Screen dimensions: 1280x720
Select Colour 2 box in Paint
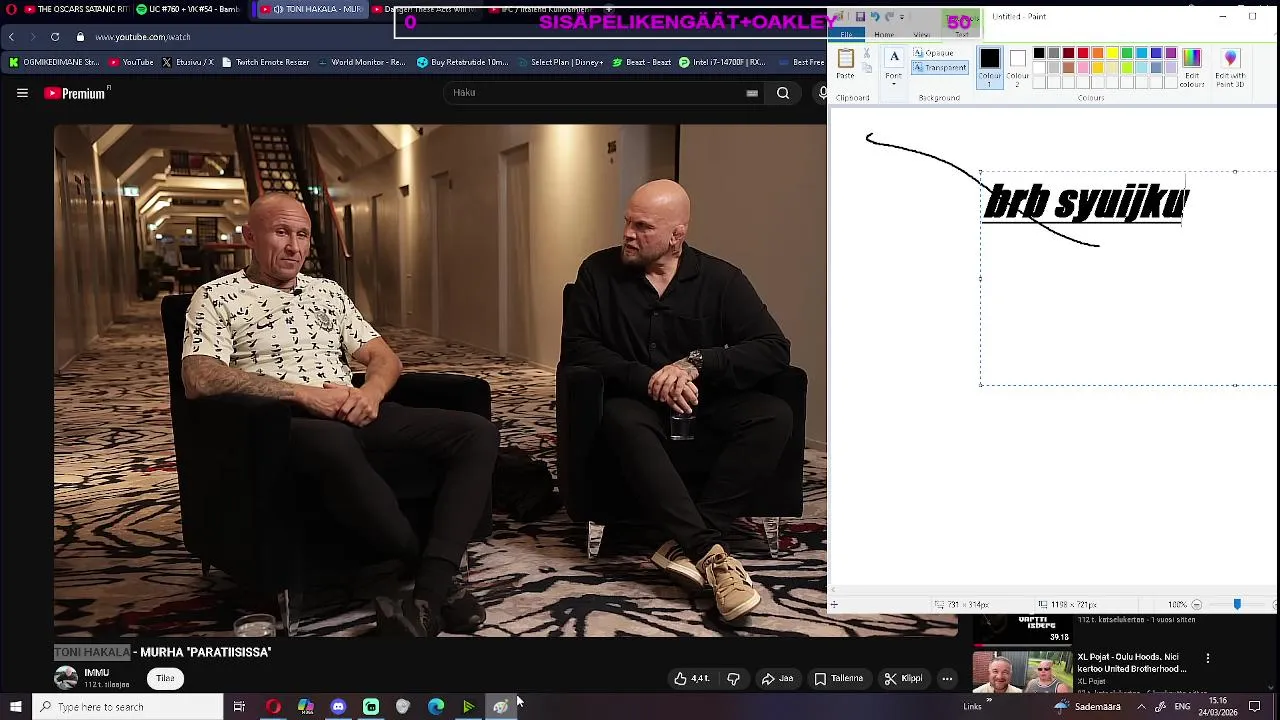coord(1017,66)
